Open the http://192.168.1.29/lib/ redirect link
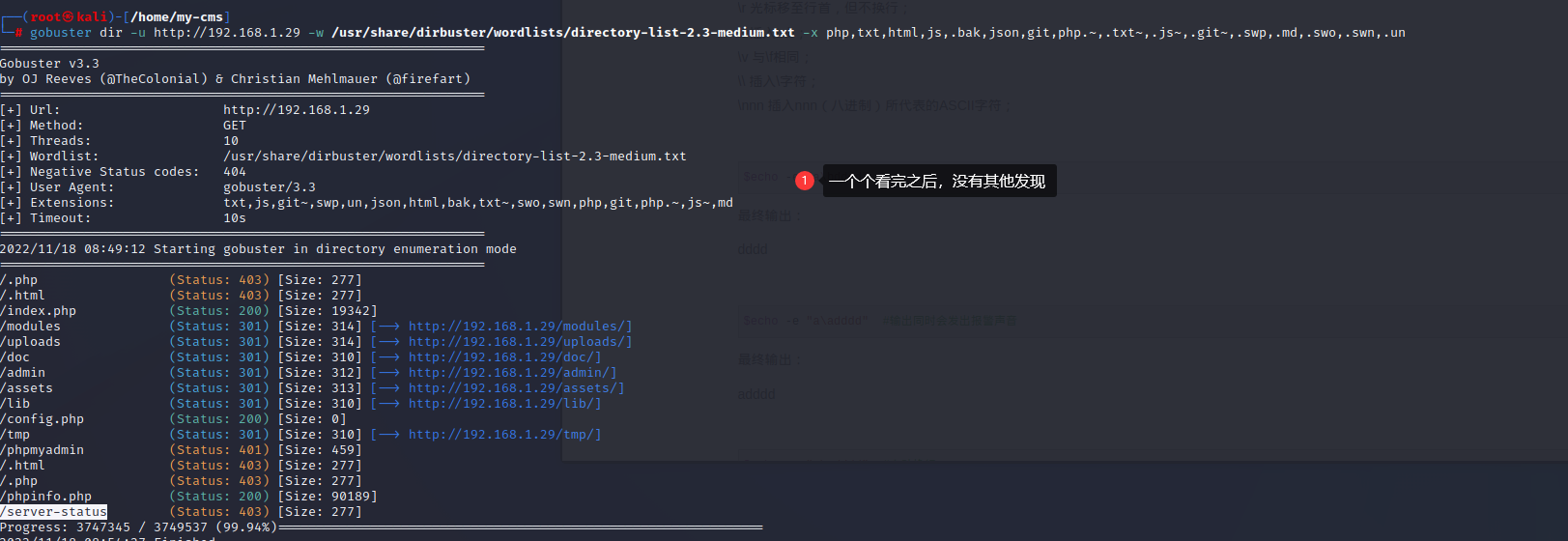This screenshot has height=541, width=1568. [500, 404]
